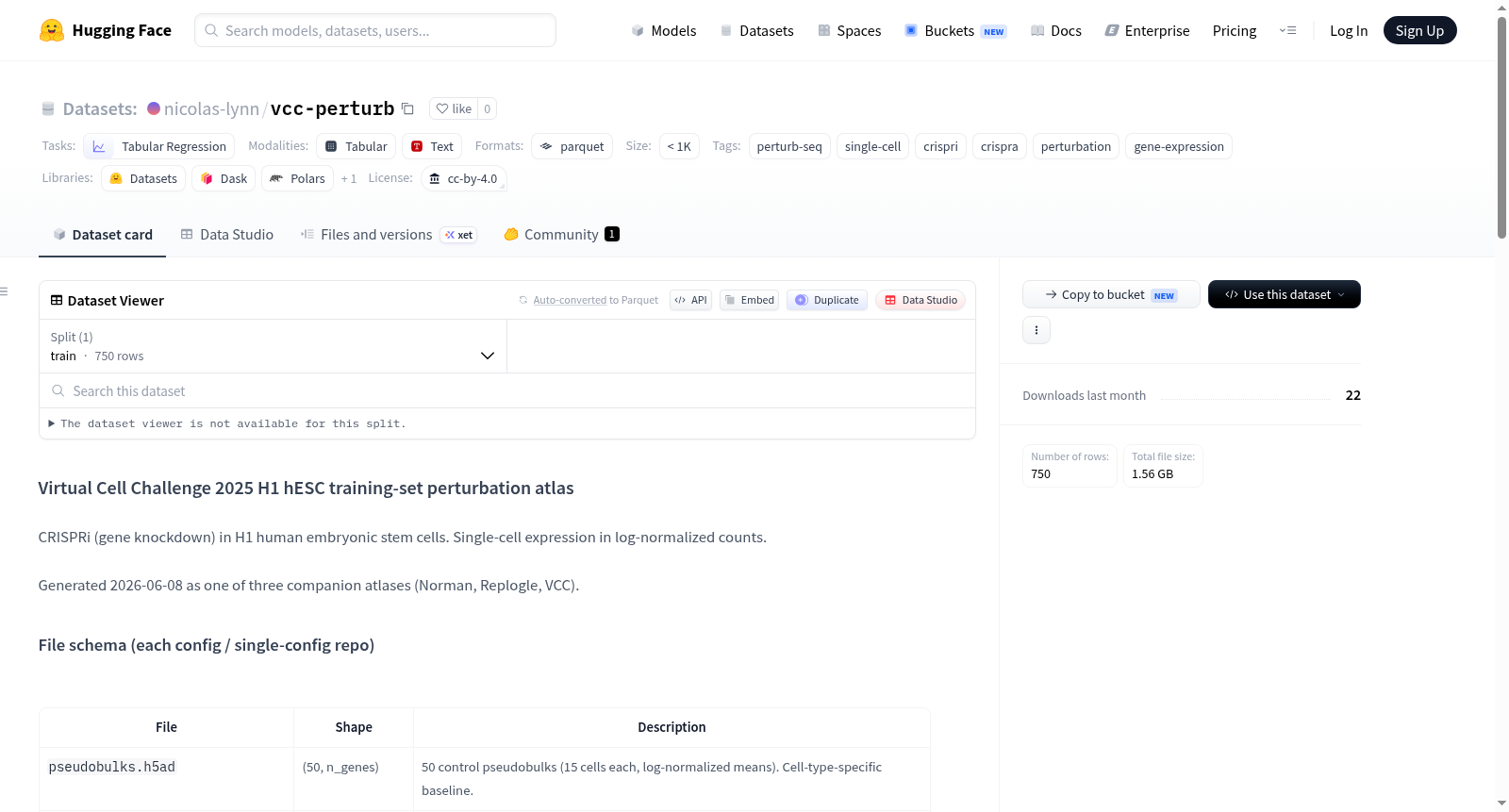Screen dimensions: 1509x812
Task: Open Enterprise in the top navigation
Action: [1147, 30]
